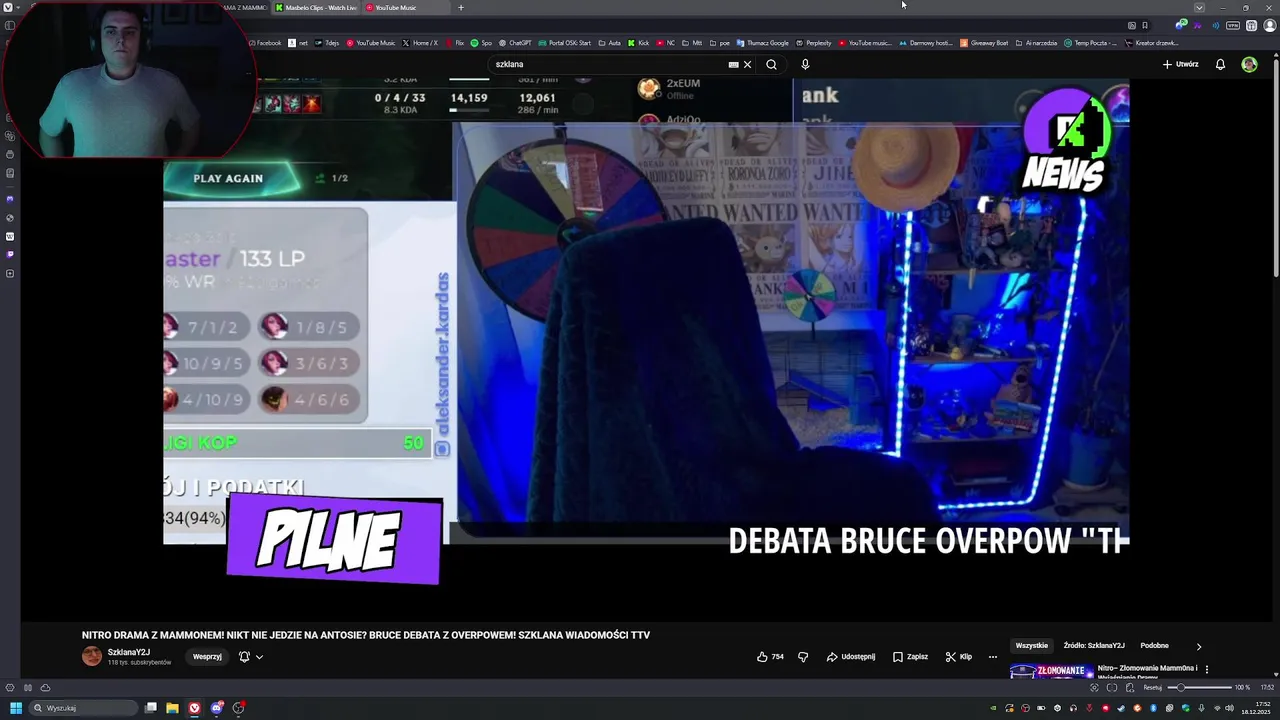Adjust the page zoom slider

[x=1200, y=687]
